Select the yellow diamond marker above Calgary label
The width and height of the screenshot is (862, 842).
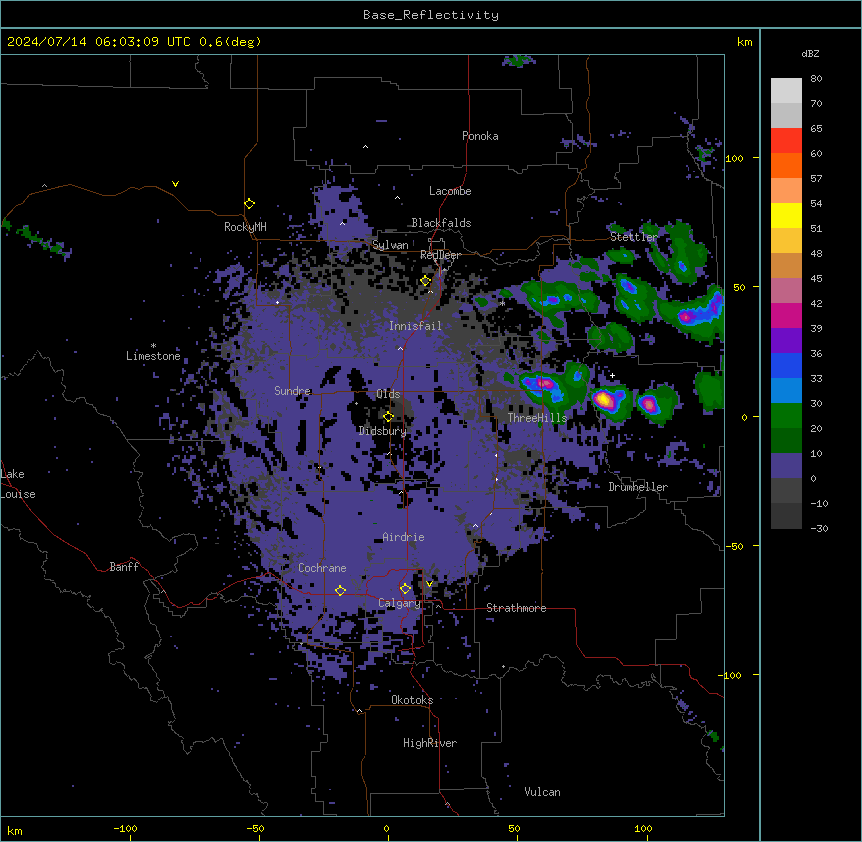(405, 589)
